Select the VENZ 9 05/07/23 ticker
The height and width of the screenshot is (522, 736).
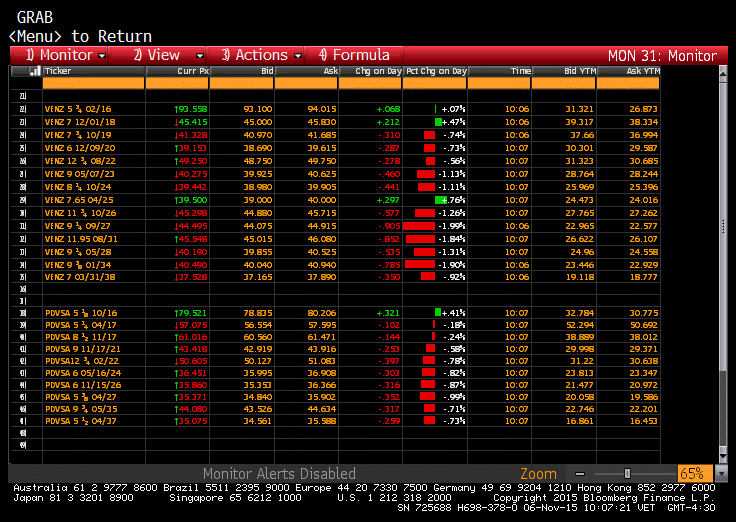coord(79,174)
